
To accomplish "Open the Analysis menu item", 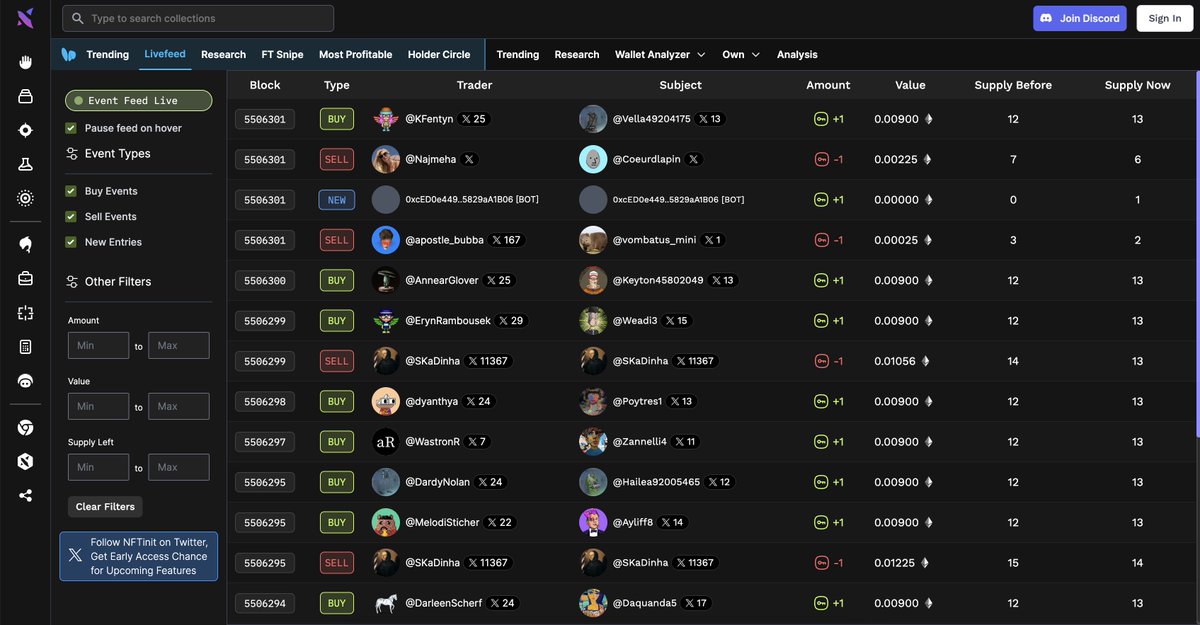I will [797, 54].
